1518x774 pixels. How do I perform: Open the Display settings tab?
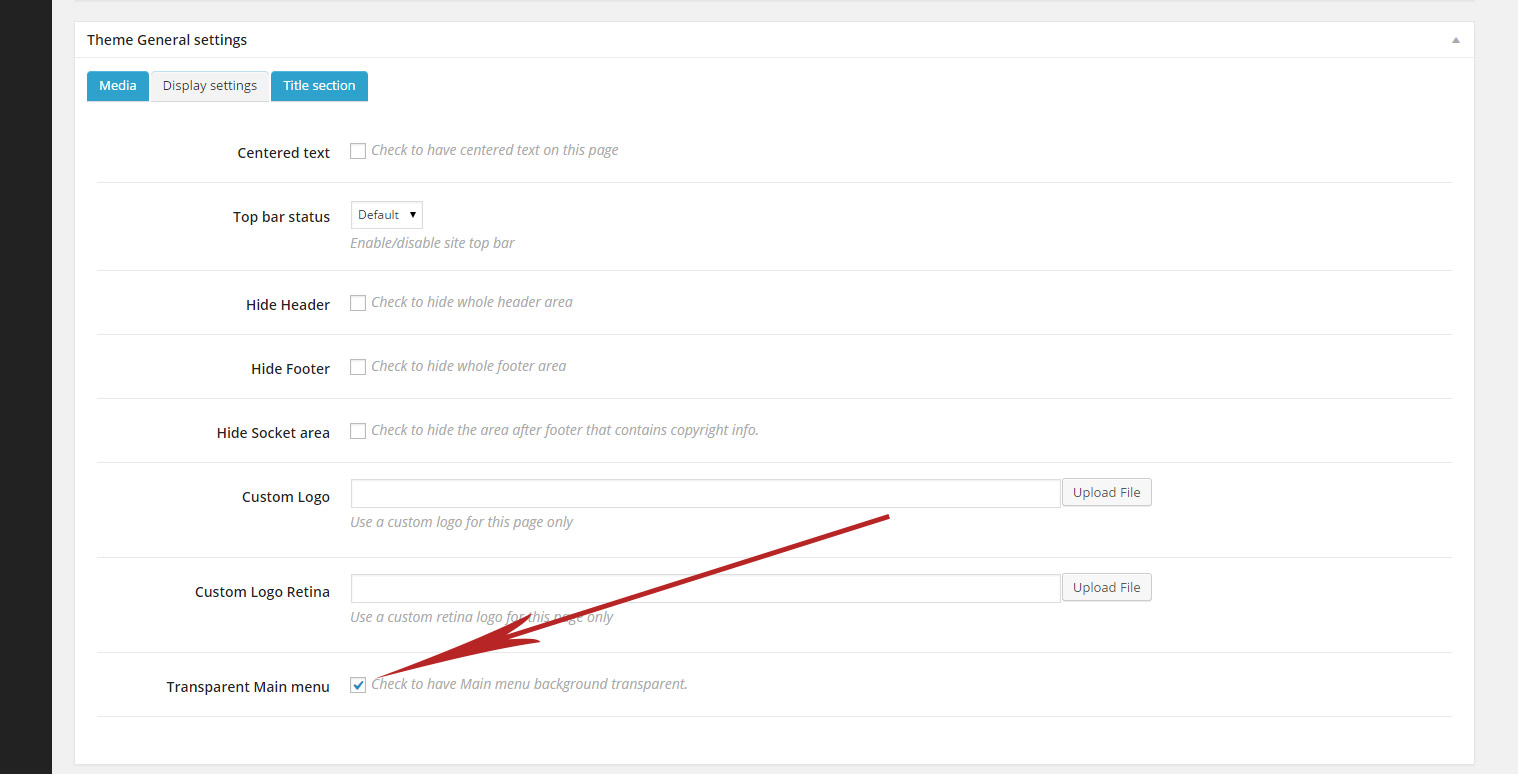(210, 86)
